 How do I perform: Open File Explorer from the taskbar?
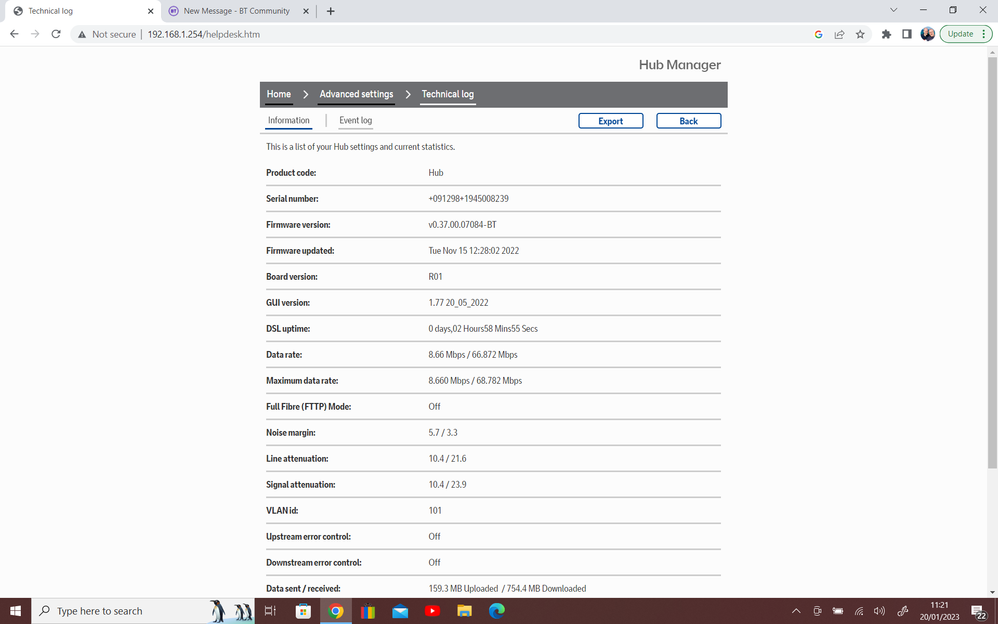tap(464, 611)
